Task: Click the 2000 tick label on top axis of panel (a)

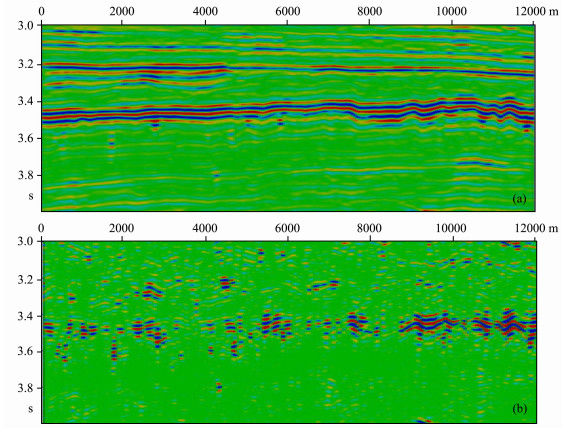Action: coord(122,11)
